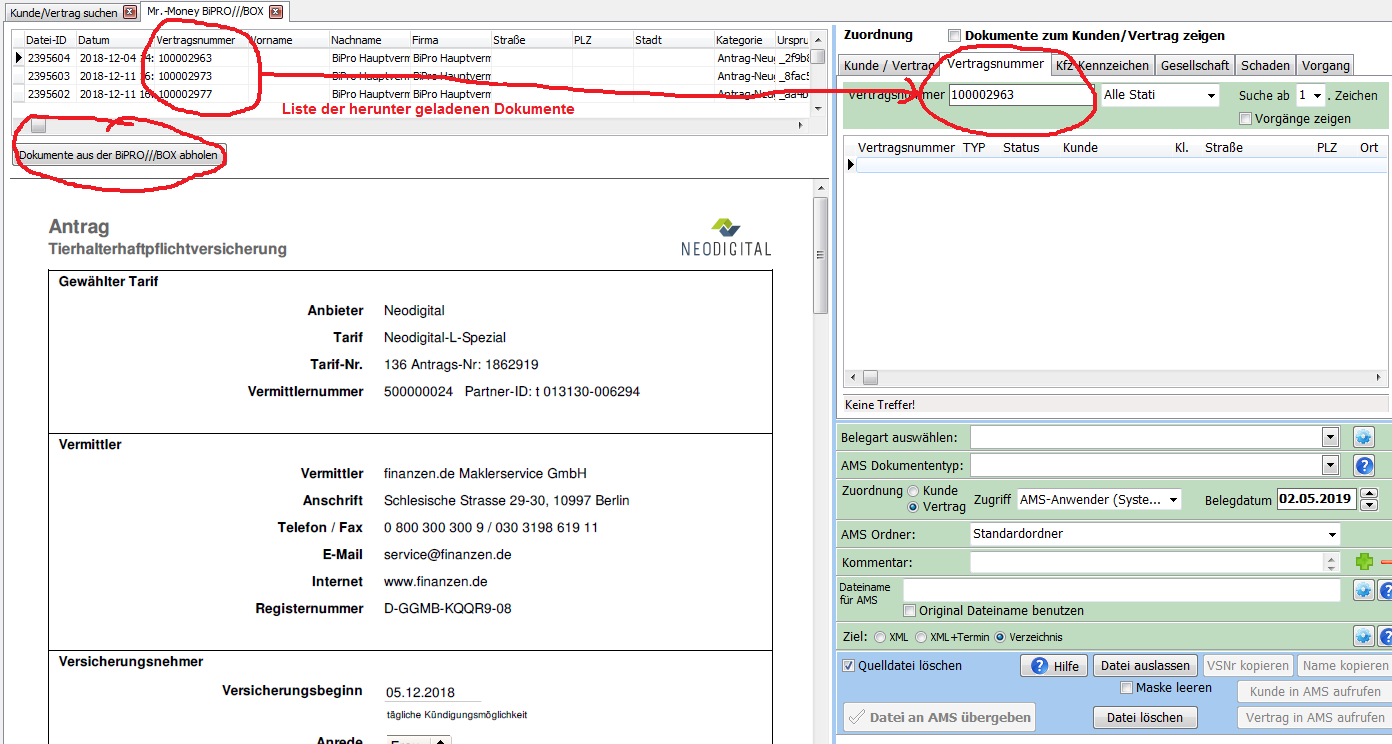Screen dimensions: 1392x744
Task: Click the Datei an AMS übergeben button
Action: click(x=939, y=717)
